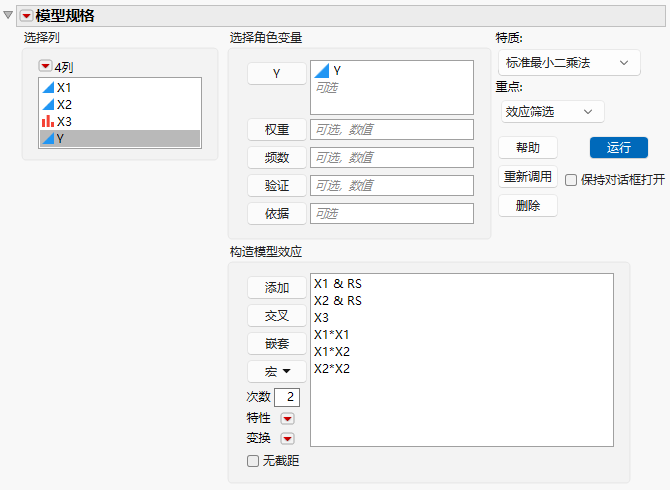
Task: Click the highlighted Y column in 选择列
Action: pos(120,138)
